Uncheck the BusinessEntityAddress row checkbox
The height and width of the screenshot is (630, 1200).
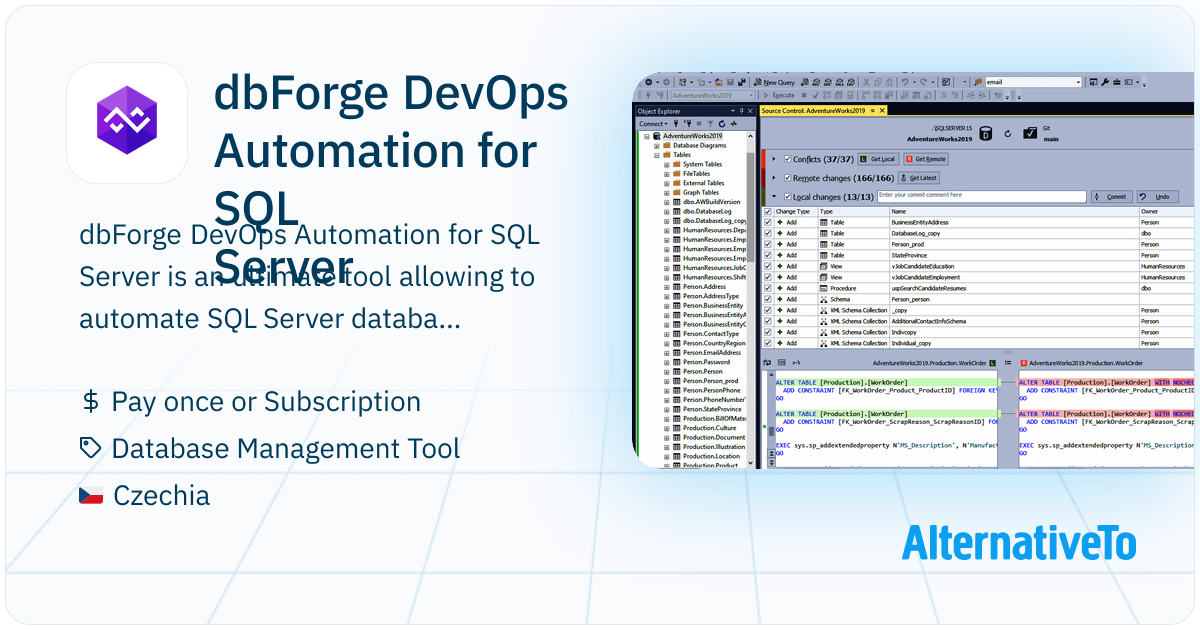(767, 222)
